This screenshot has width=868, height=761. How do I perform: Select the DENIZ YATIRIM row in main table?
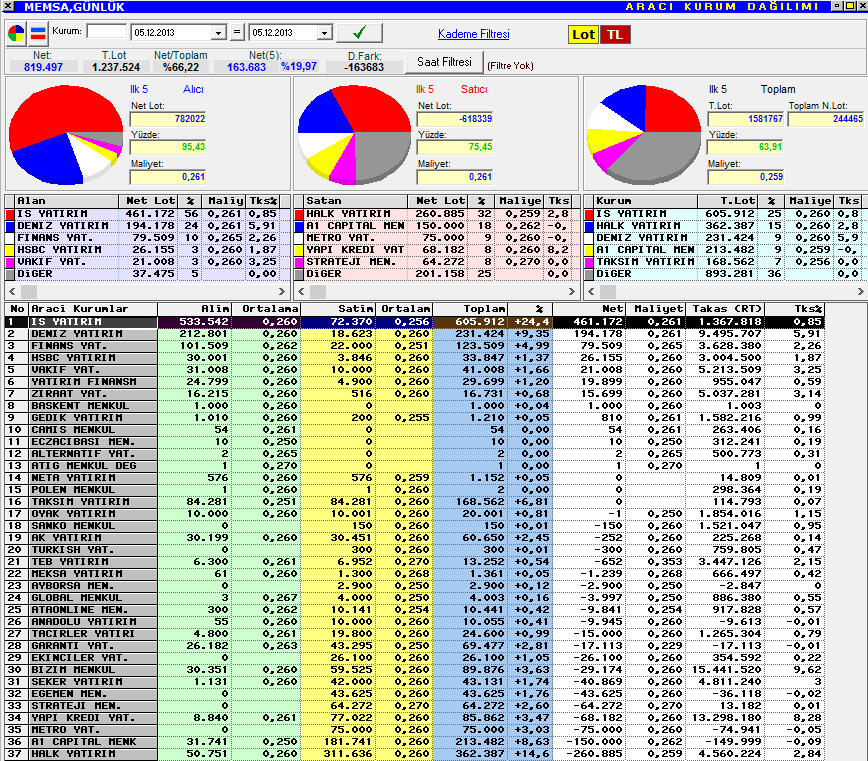coord(415,333)
